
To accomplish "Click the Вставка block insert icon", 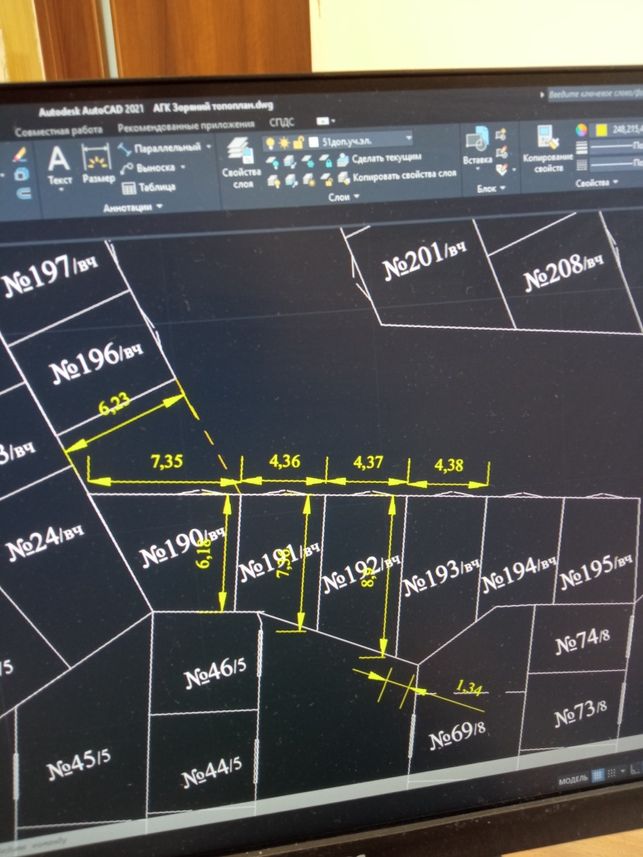I will coord(477,139).
